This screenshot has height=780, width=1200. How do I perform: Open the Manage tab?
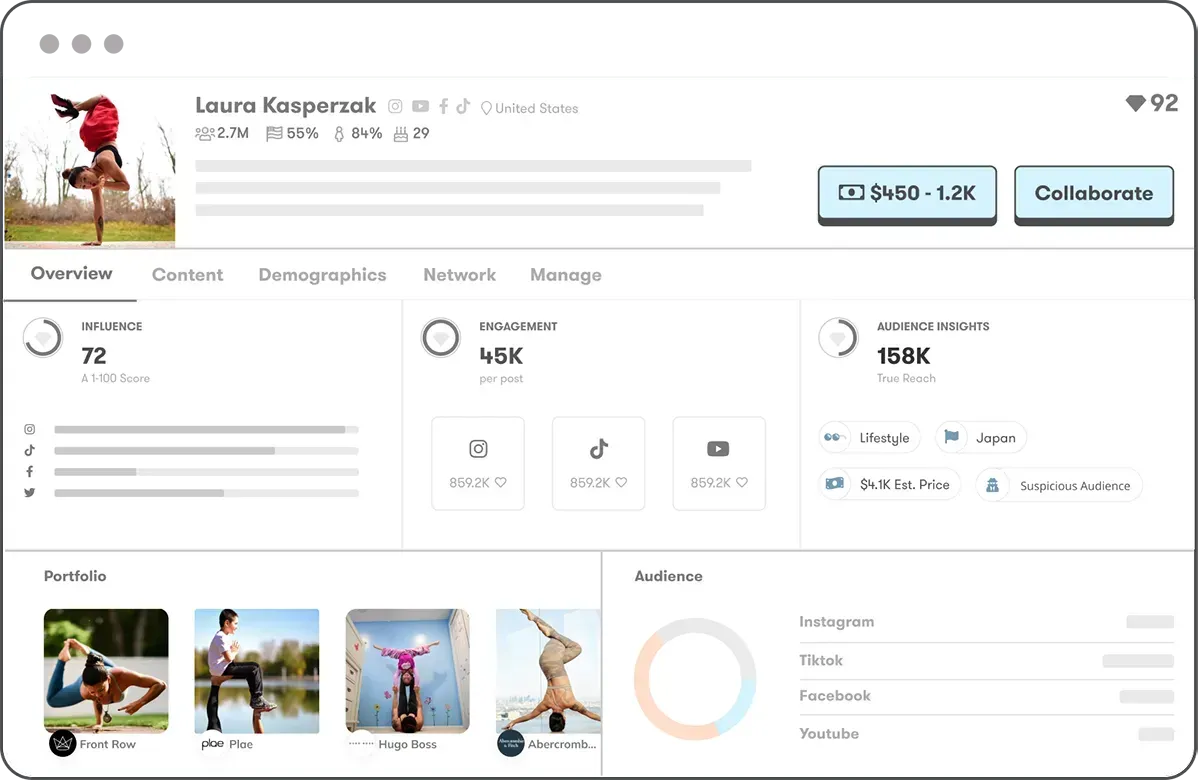565,275
